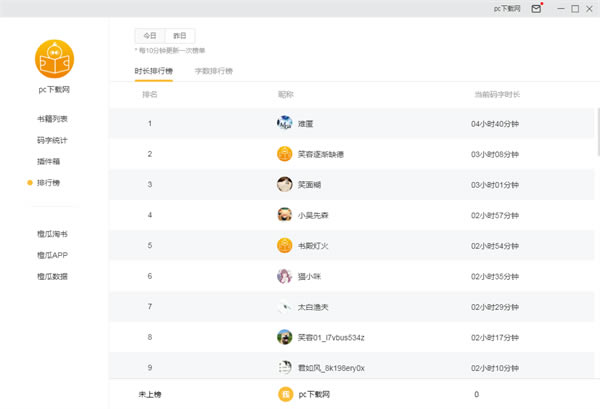The image size is (600, 409).
Task: Click avatar of user 太白渔夫
Action: [x=284, y=306]
